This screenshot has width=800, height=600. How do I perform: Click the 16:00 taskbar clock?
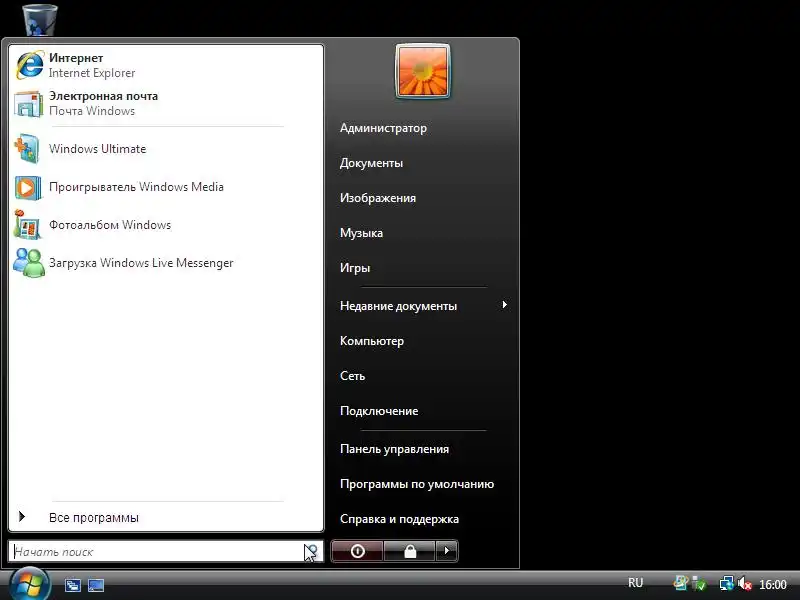[x=773, y=584]
